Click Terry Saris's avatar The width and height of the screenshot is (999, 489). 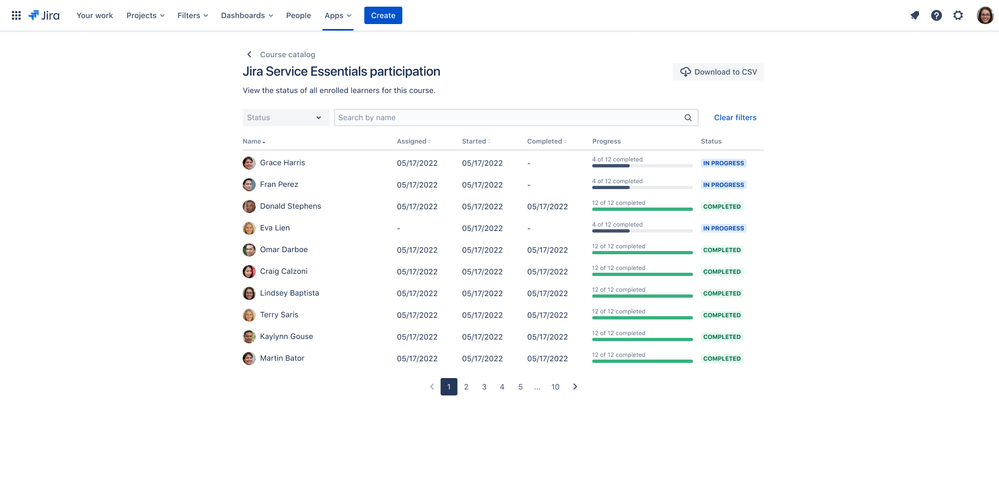pyautogui.click(x=249, y=315)
